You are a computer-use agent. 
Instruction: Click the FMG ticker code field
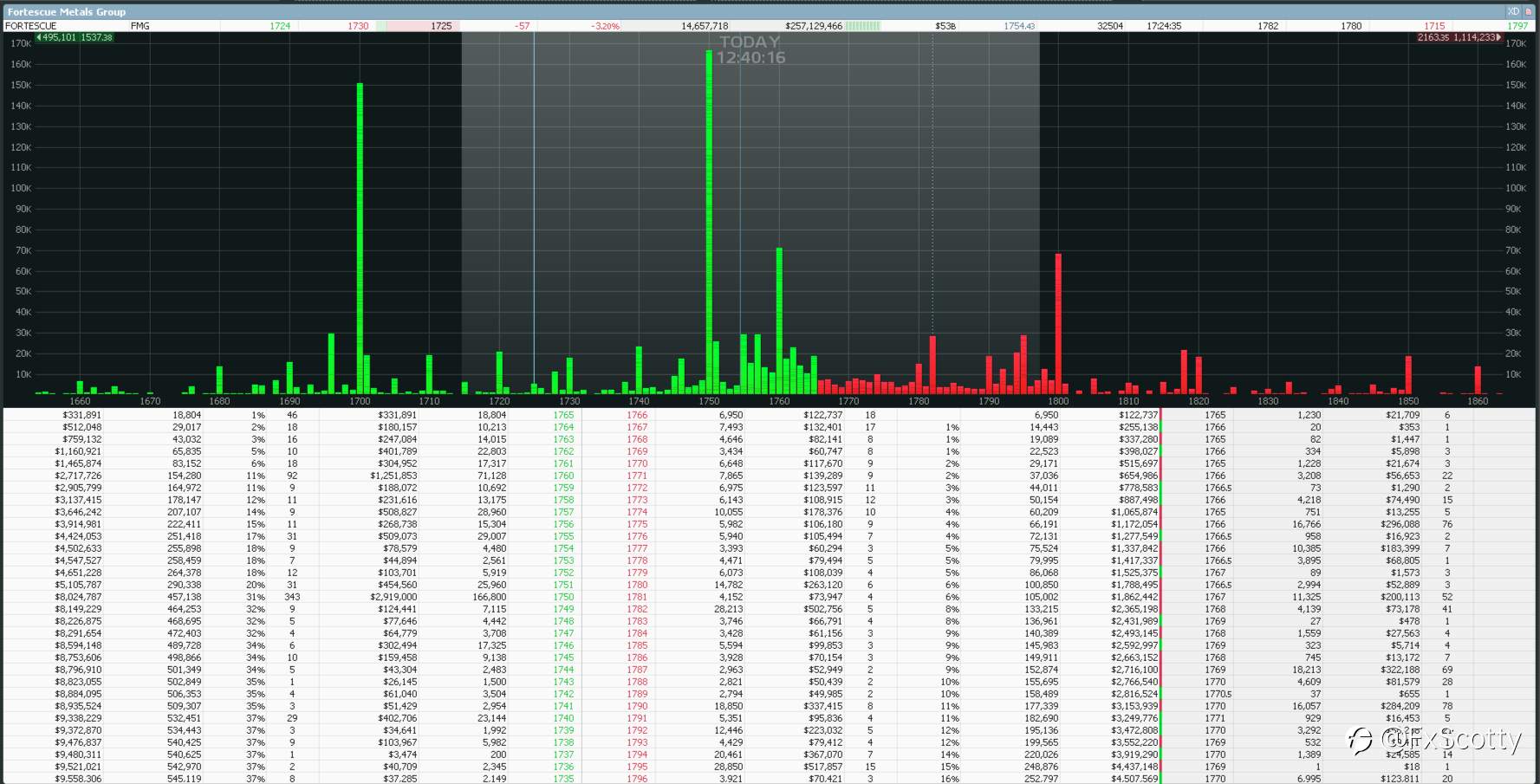point(140,26)
